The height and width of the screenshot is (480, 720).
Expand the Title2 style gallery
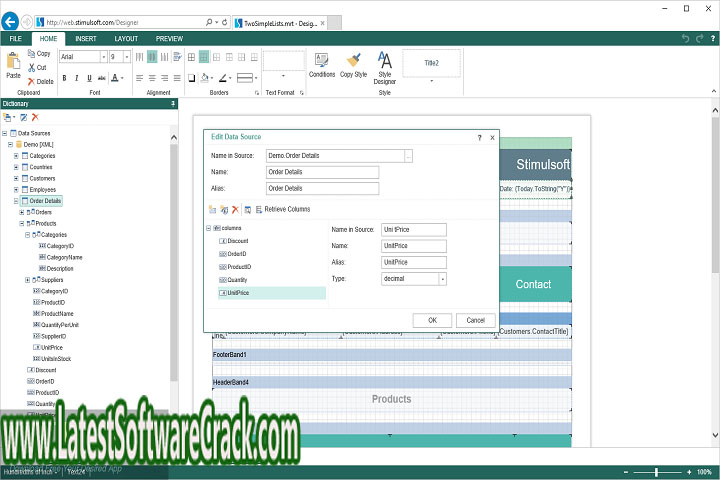pyautogui.click(x=432, y=81)
